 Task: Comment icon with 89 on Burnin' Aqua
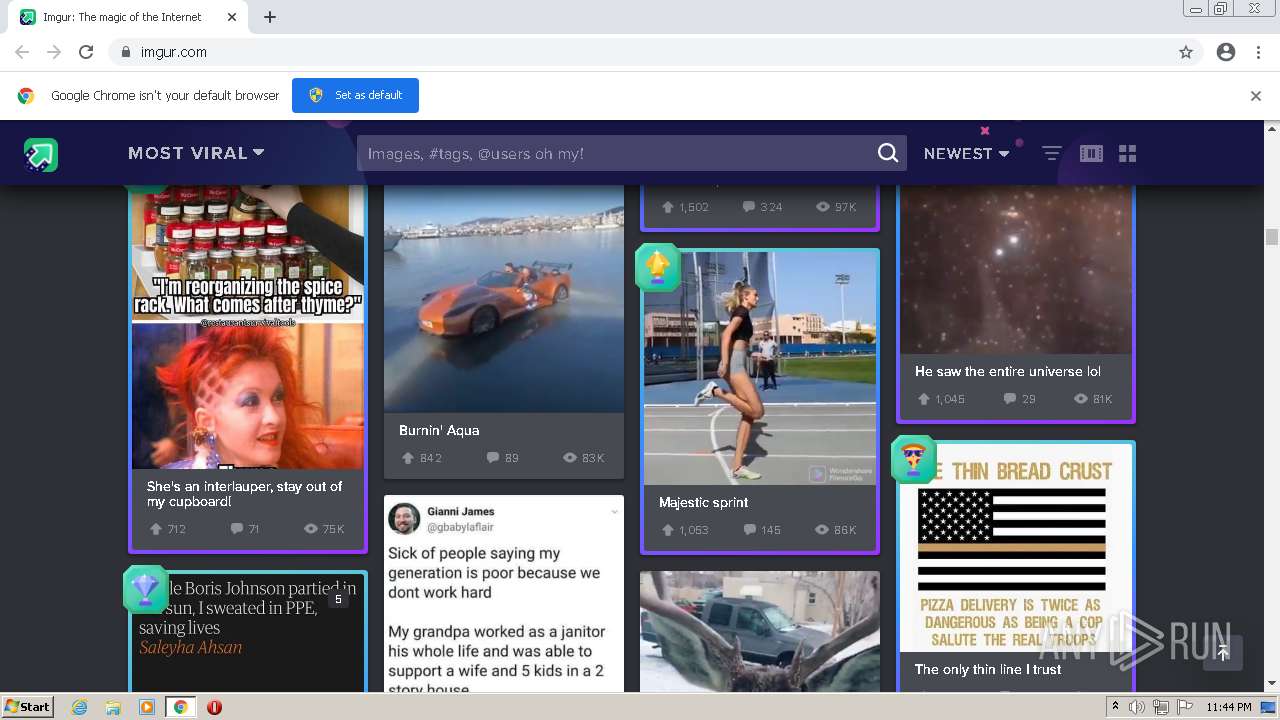click(492, 458)
